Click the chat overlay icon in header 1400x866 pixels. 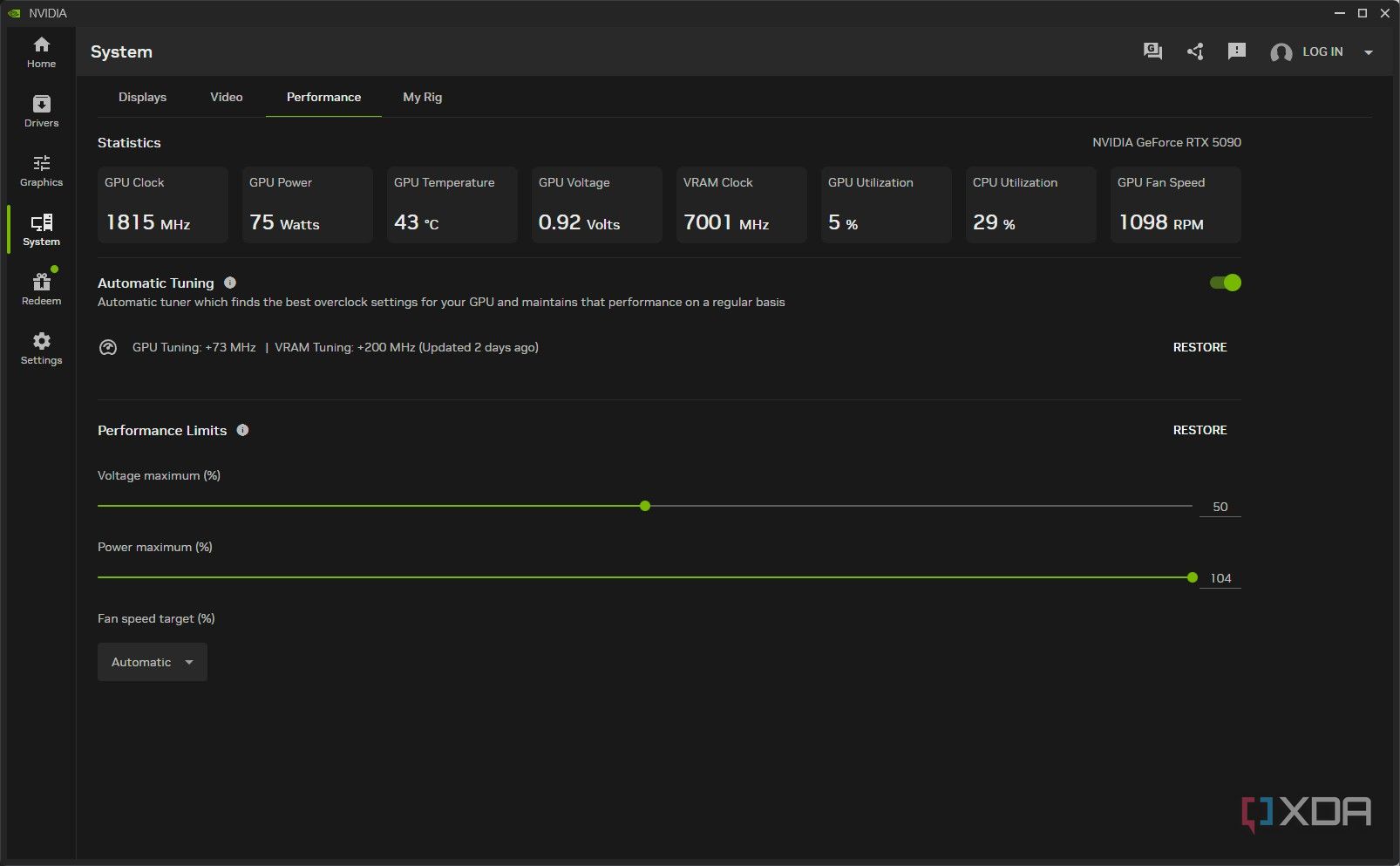(1152, 51)
